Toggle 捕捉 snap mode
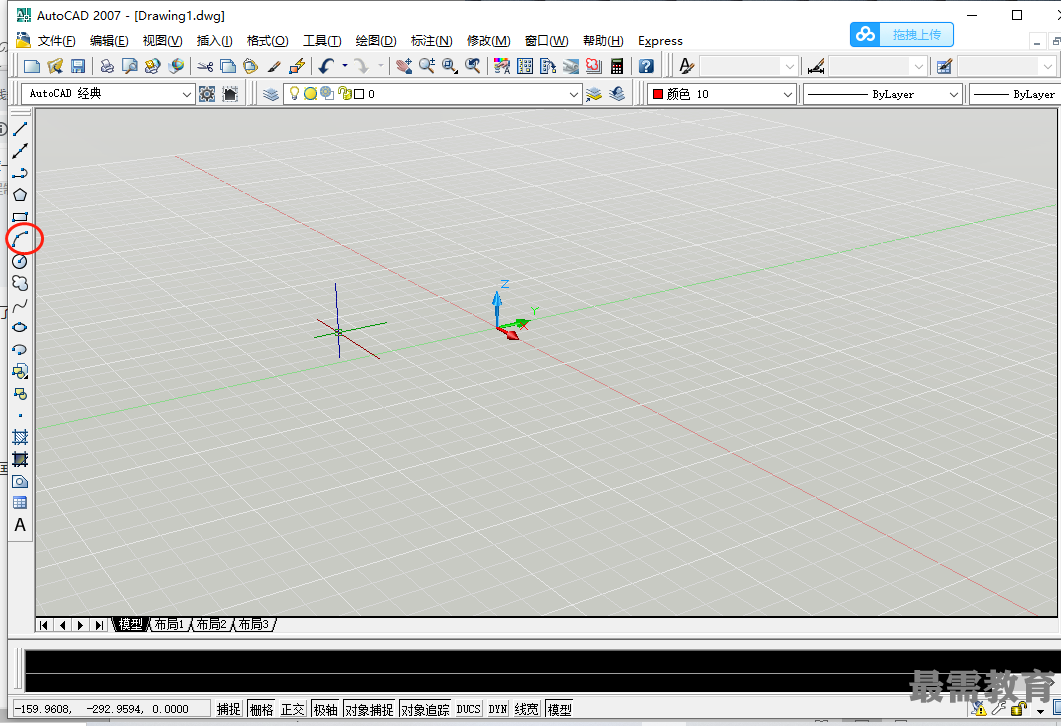This screenshot has width=1061, height=726. tap(229, 709)
